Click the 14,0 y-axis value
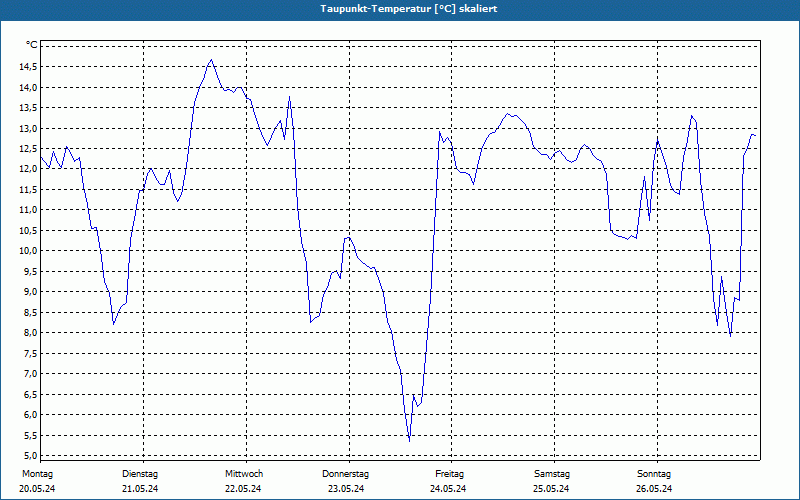 [29, 87]
